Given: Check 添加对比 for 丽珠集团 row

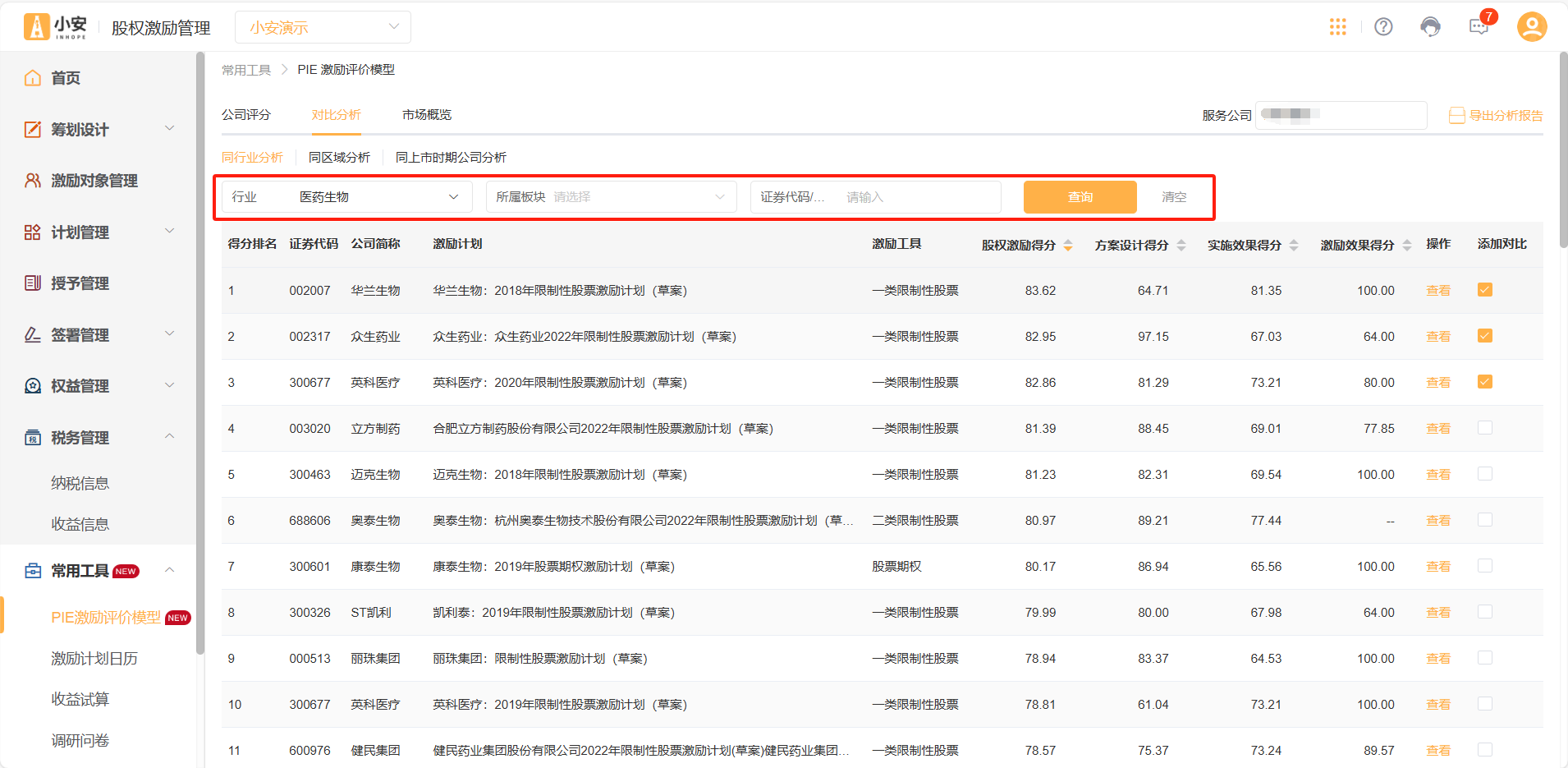Looking at the screenshot, I should (1485, 658).
